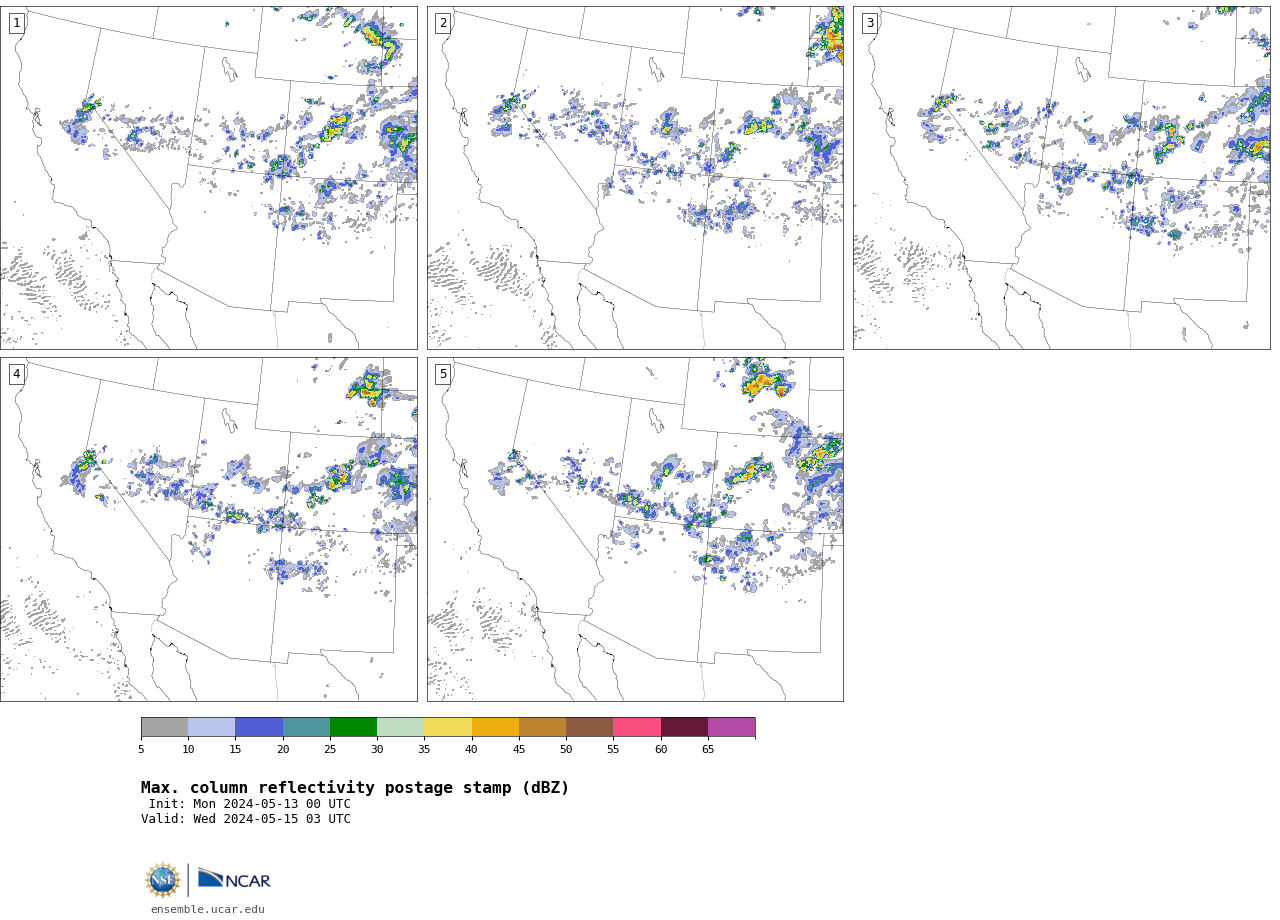
Task: Open ensemble member 2 map thumbnail
Action: pyautogui.click(x=635, y=178)
